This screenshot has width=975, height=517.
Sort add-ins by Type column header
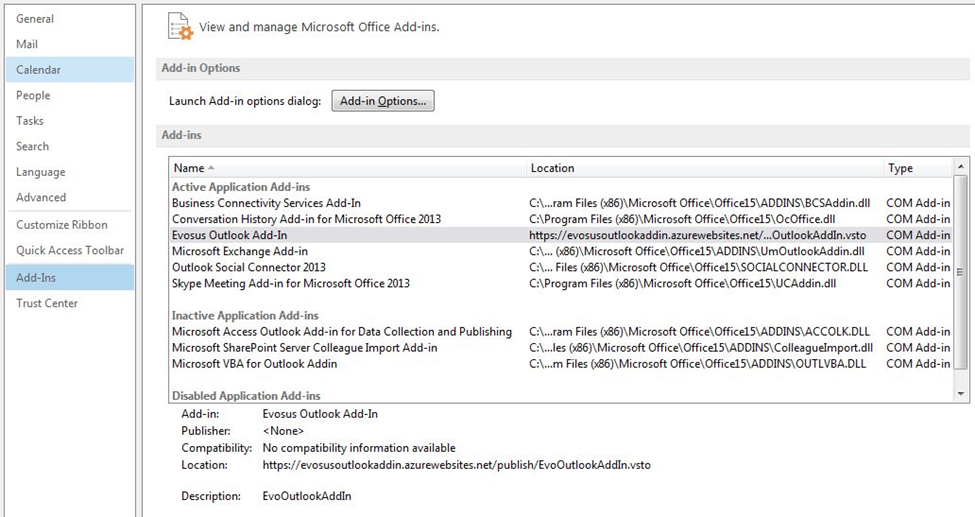pyautogui.click(x=918, y=168)
